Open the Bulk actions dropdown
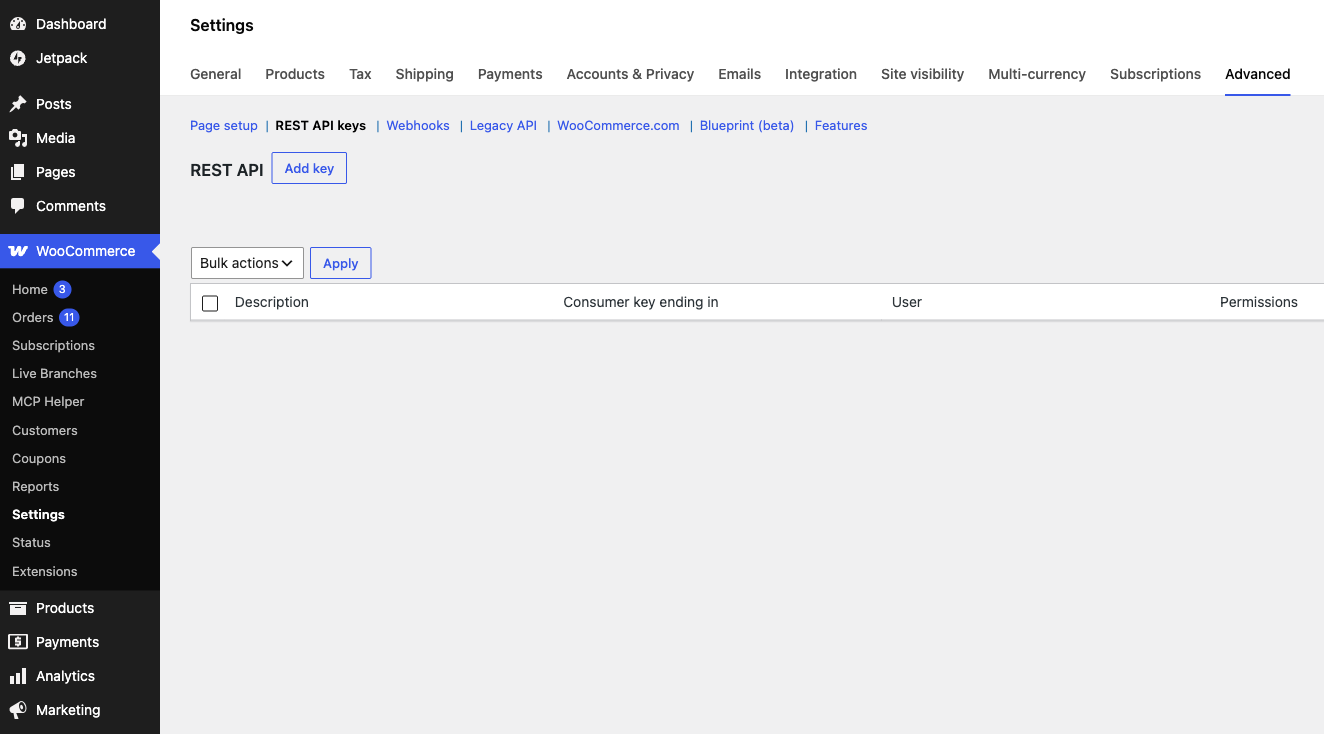The height and width of the screenshot is (734, 1324). (247, 263)
